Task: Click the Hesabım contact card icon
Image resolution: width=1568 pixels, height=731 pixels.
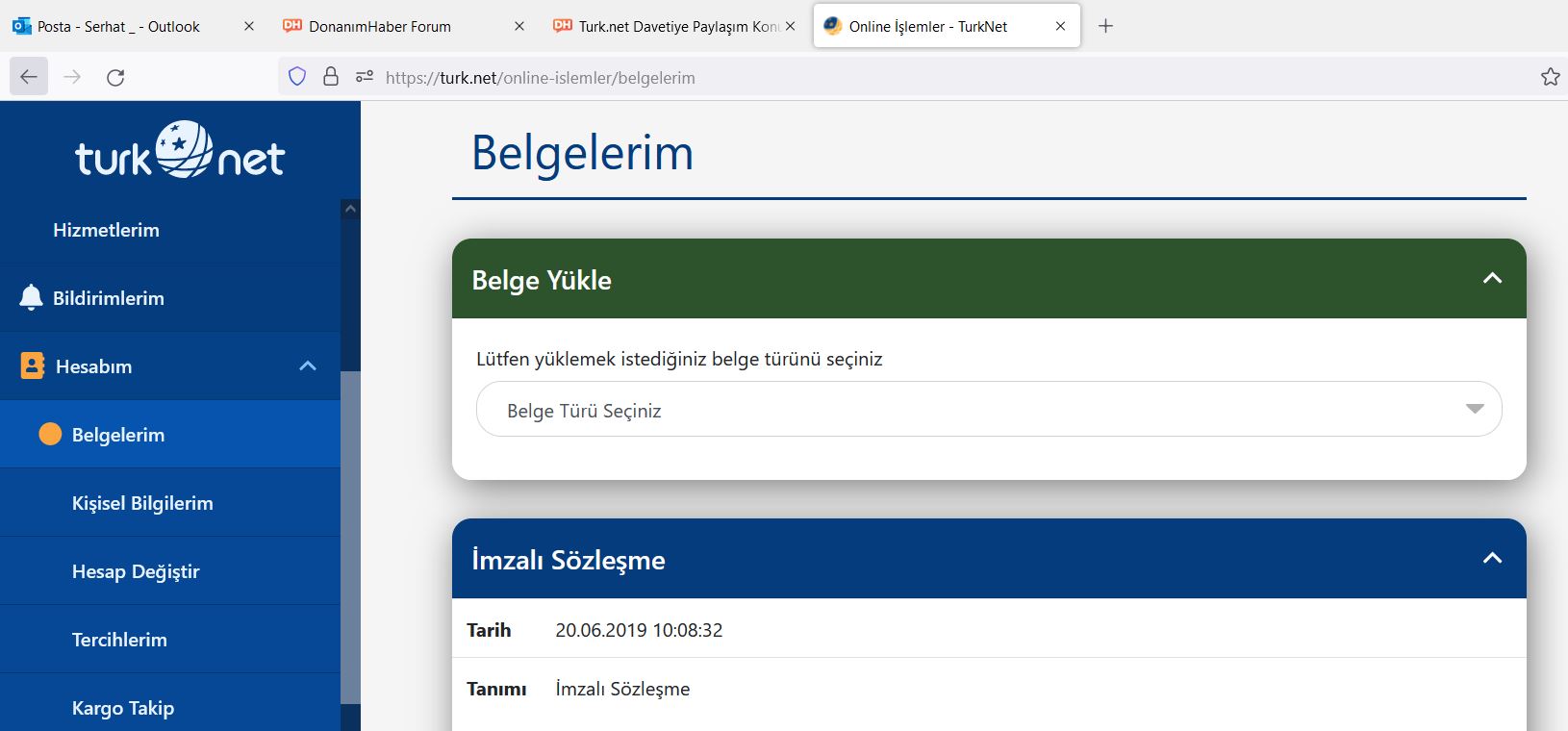Action: 33,366
